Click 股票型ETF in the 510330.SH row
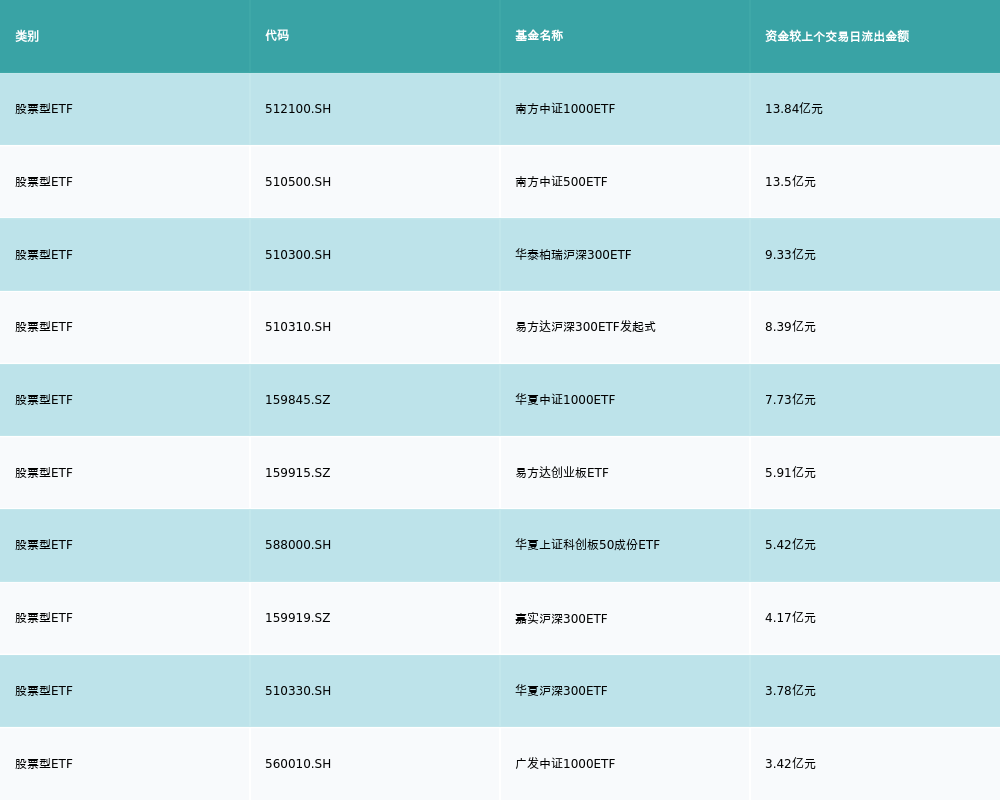 44,691
